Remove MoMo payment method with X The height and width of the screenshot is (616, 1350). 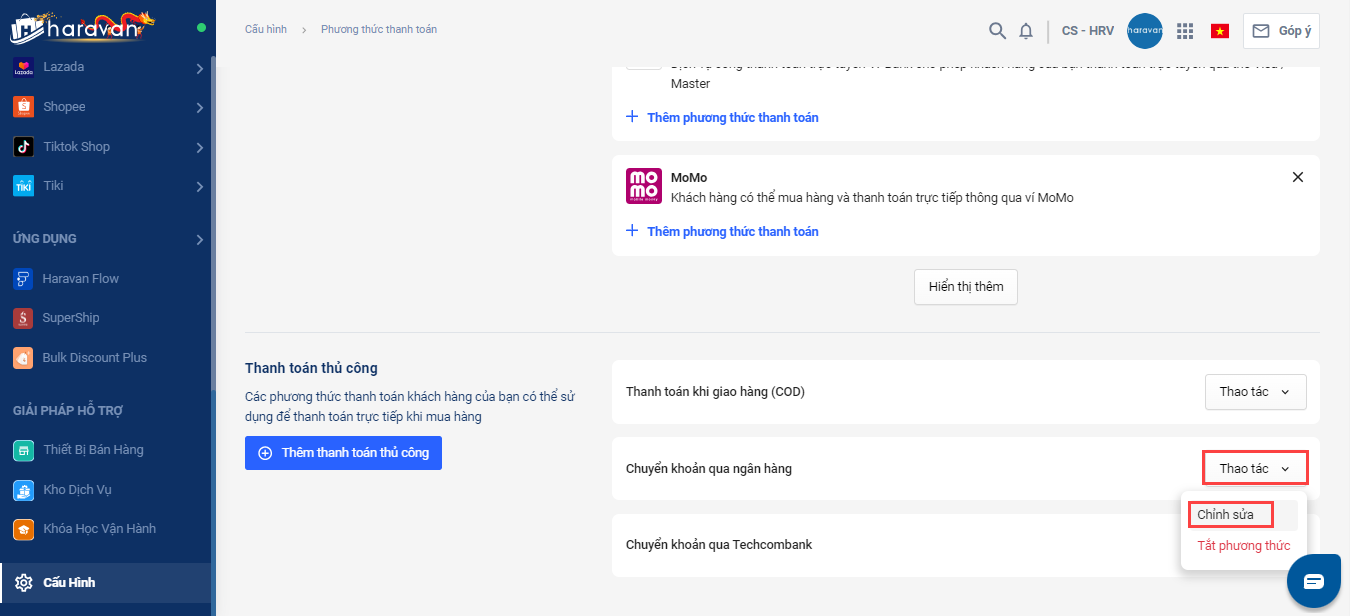[1298, 177]
